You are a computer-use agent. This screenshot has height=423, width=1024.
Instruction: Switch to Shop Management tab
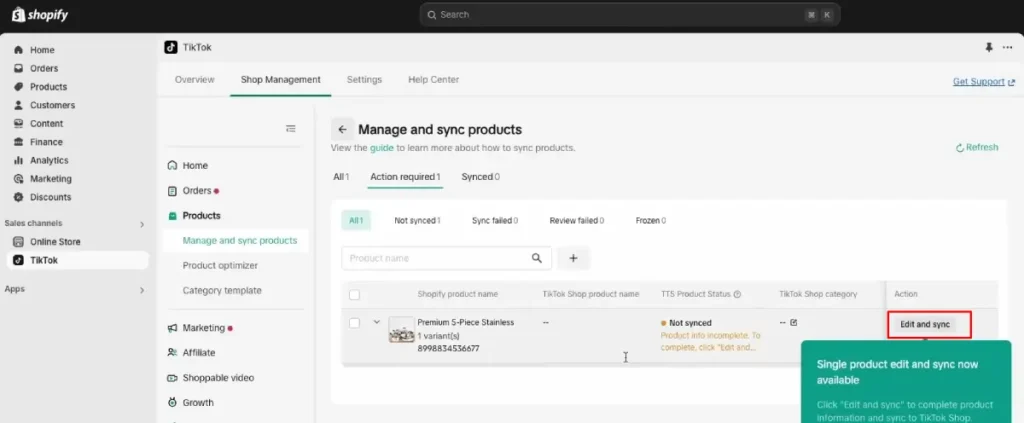281,80
